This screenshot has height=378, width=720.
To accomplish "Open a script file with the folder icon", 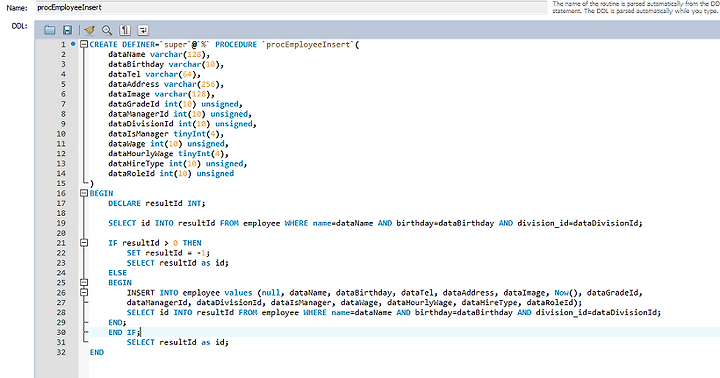I will [50, 30].
